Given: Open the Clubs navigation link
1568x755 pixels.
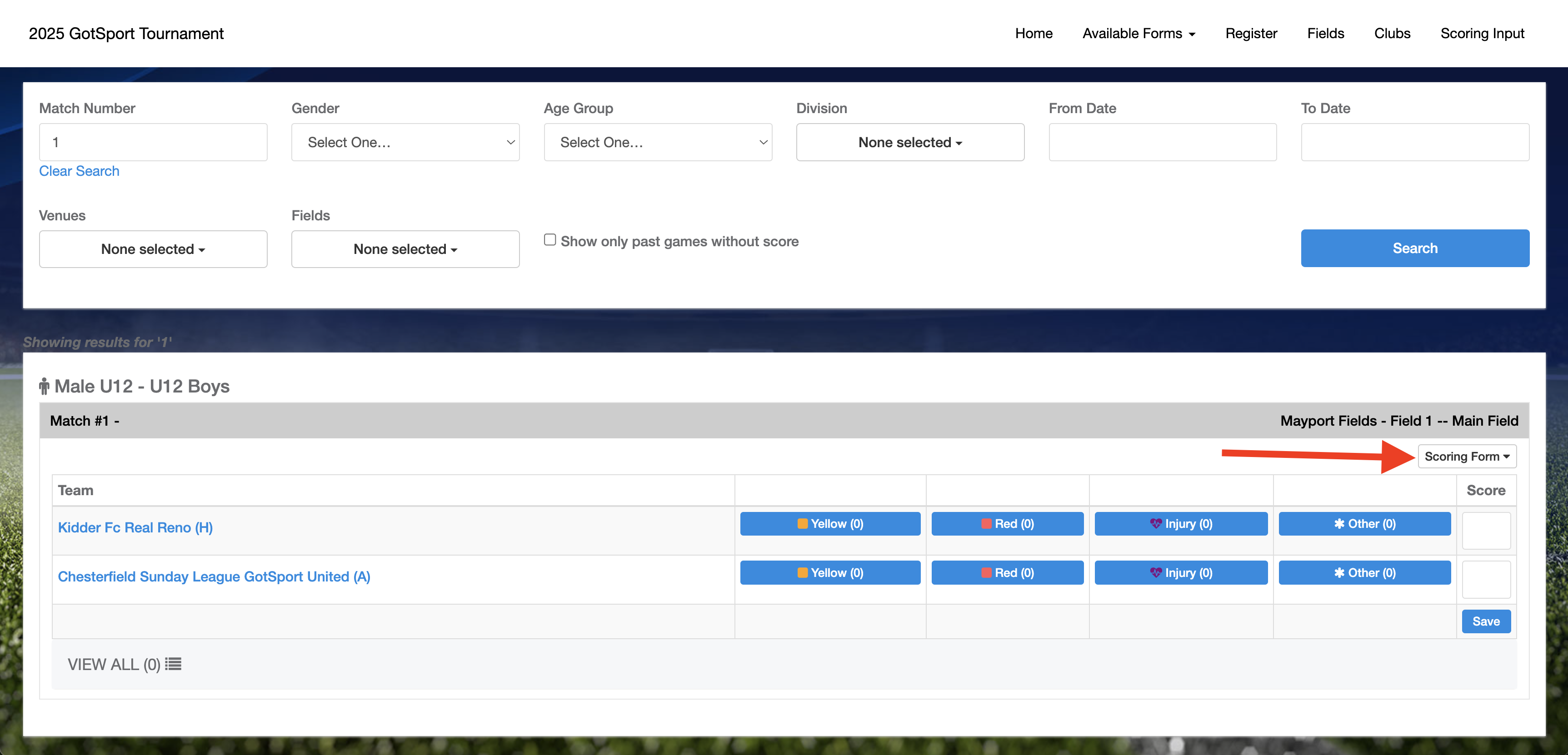Looking at the screenshot, I should [1392, 34].
